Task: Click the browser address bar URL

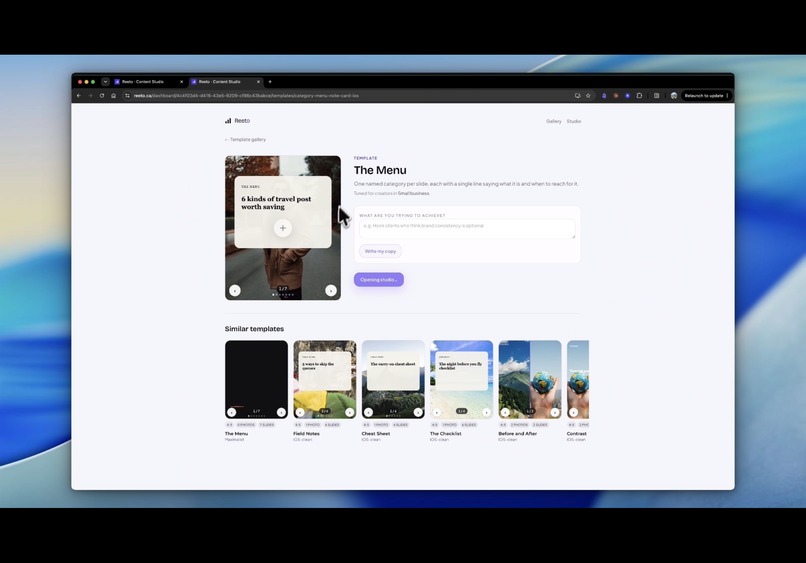Action: [246, 96]
